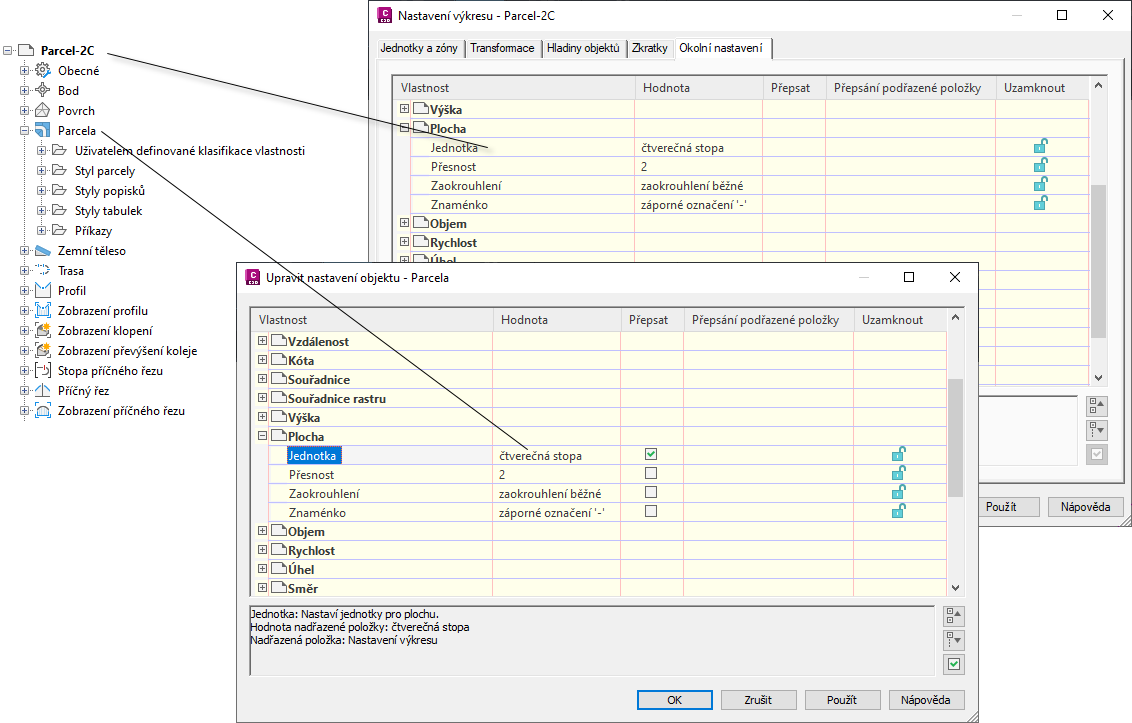The height and width of the screenshot is (723, 1132).
Task: Click Použít in Parcela dialog
Action: coord(842,700)
